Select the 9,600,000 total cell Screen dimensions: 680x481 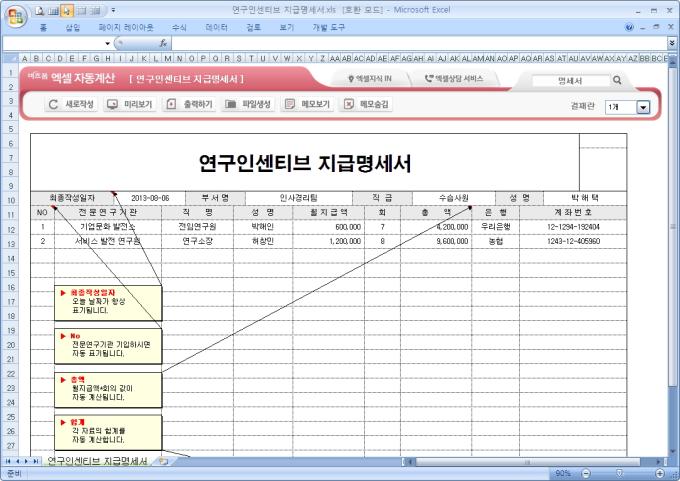coord(436,241)
